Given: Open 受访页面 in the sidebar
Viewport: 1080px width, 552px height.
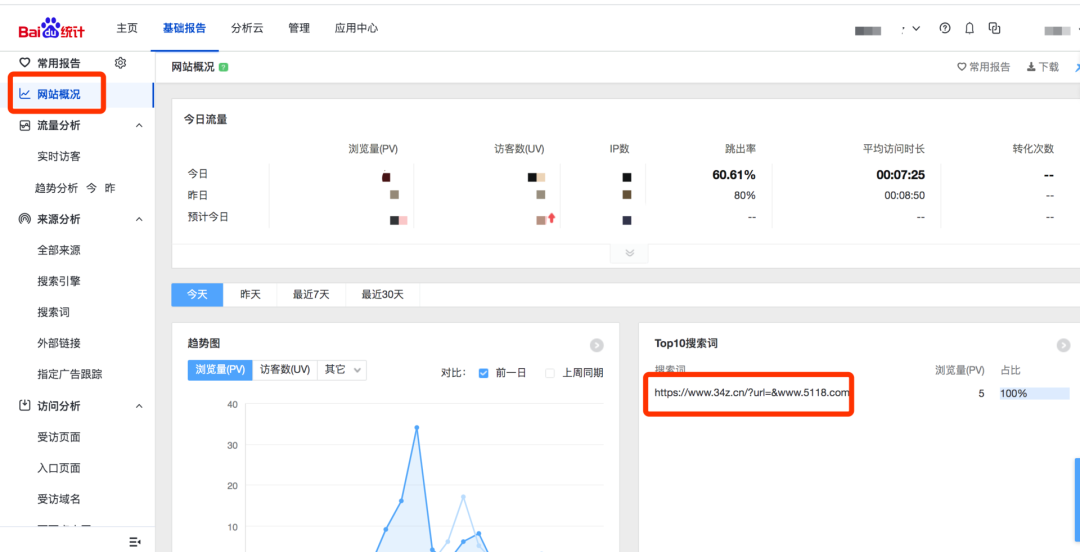Looking at the screenshot, I should click(59, 437).
